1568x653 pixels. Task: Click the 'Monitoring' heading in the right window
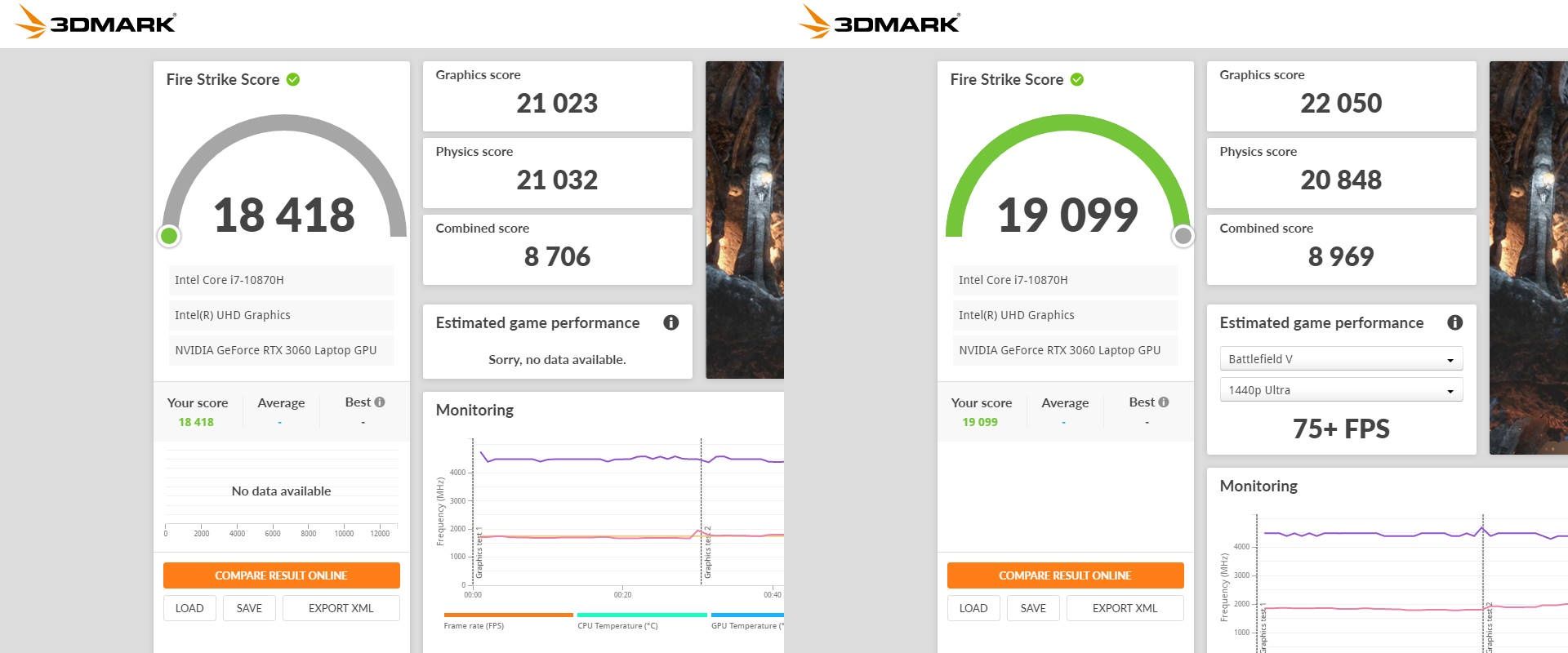(x=1258, y=486)
